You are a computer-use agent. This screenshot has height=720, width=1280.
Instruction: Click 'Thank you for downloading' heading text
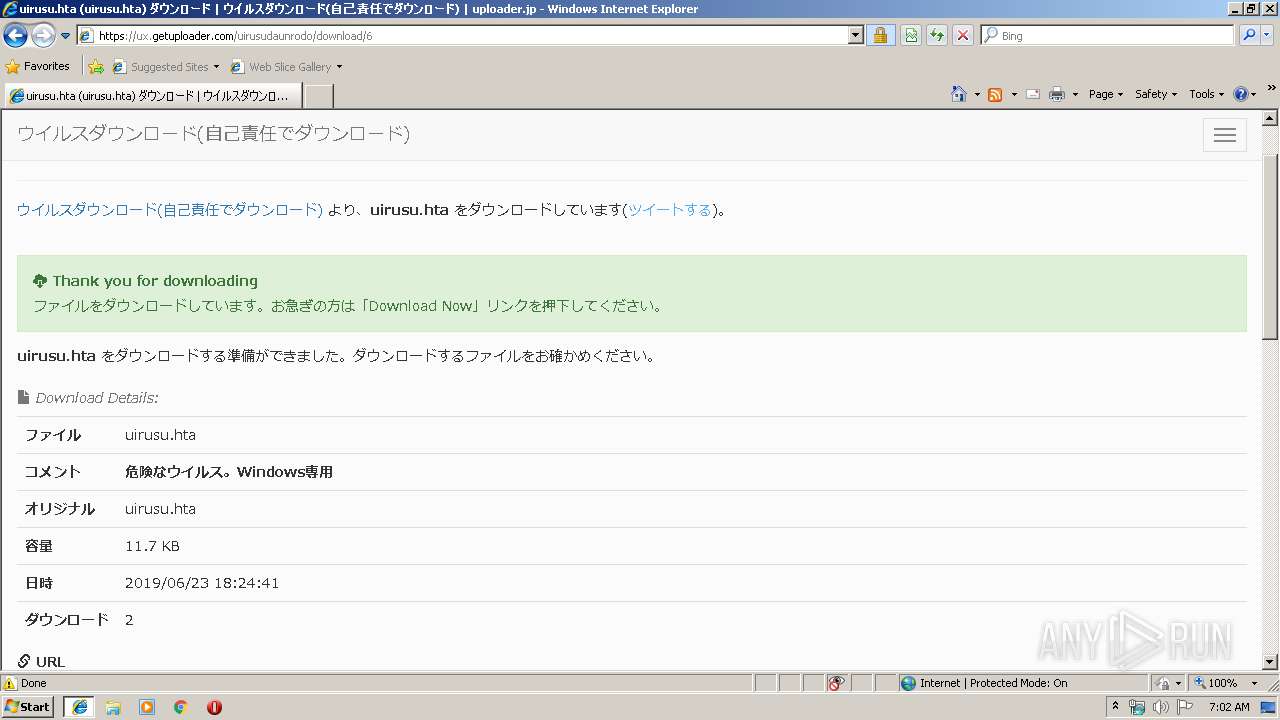coord(155,281)
